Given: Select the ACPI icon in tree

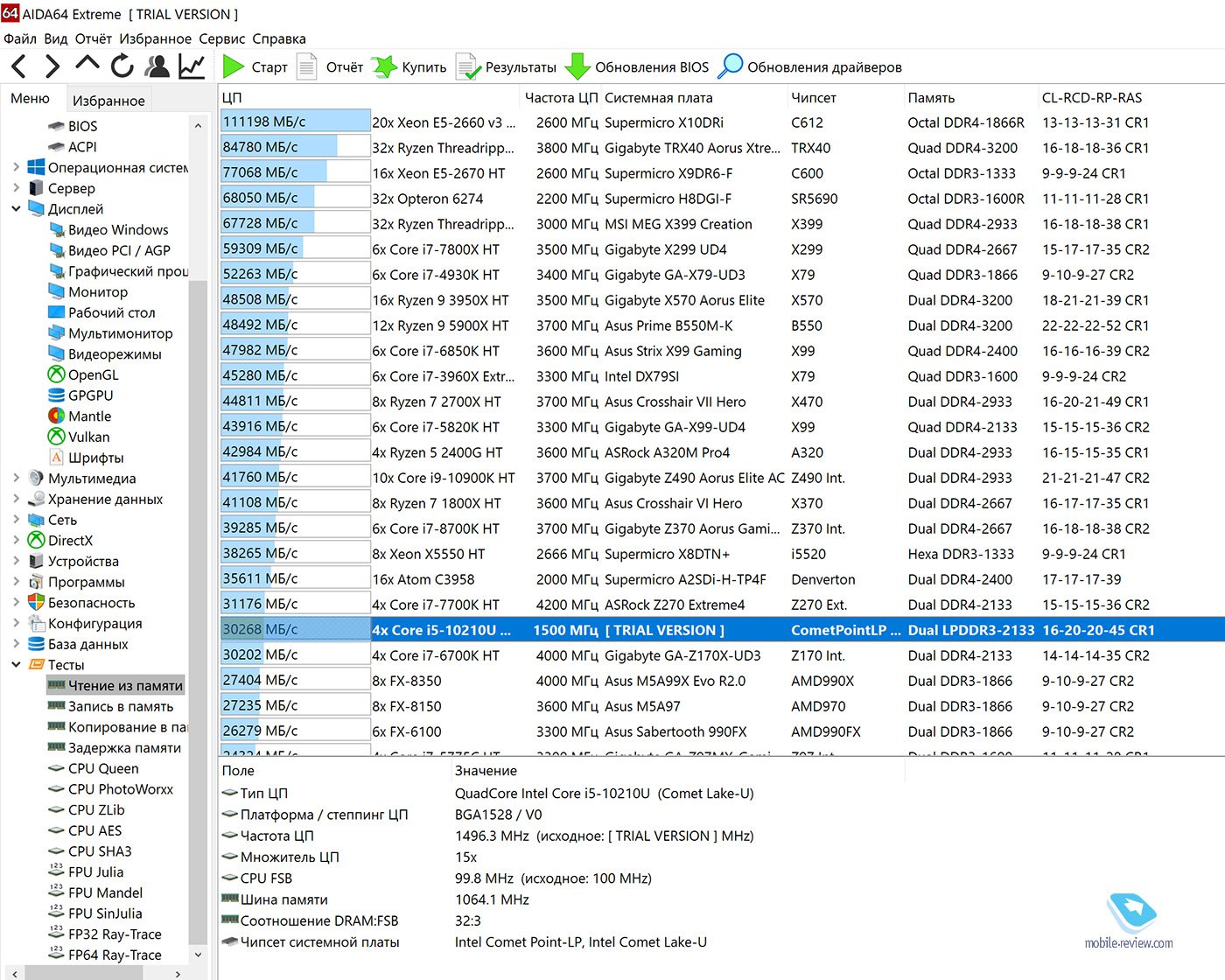Looking at the screenshot, I should pyautogui.click(x=57, y=147).
